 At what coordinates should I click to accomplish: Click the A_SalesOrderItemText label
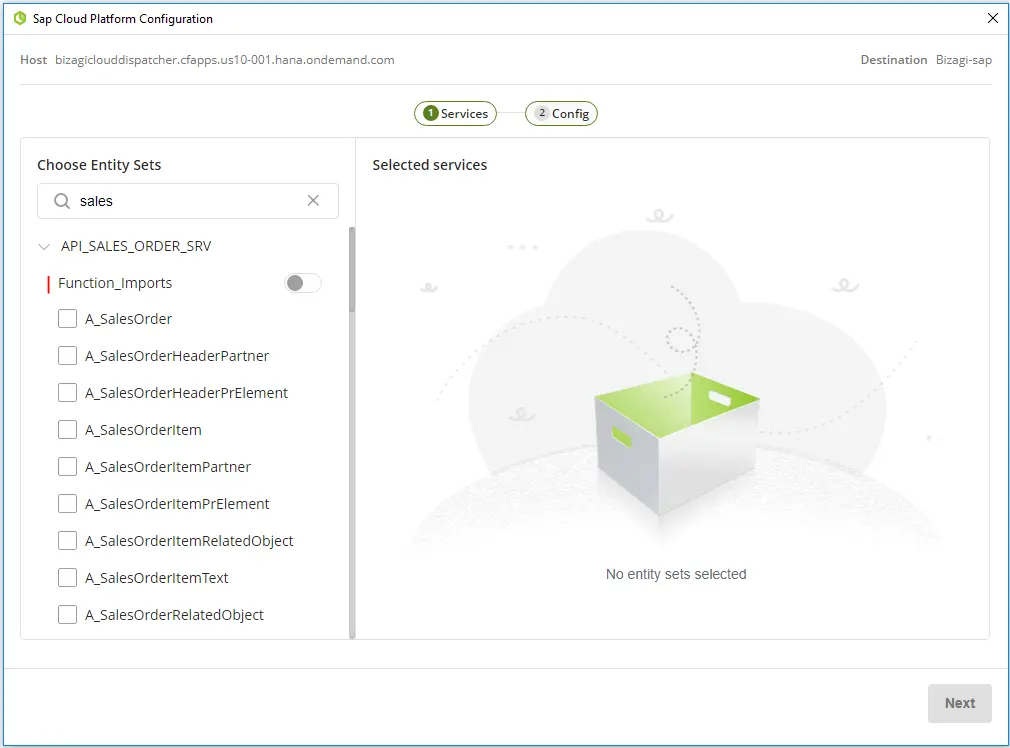157,578
